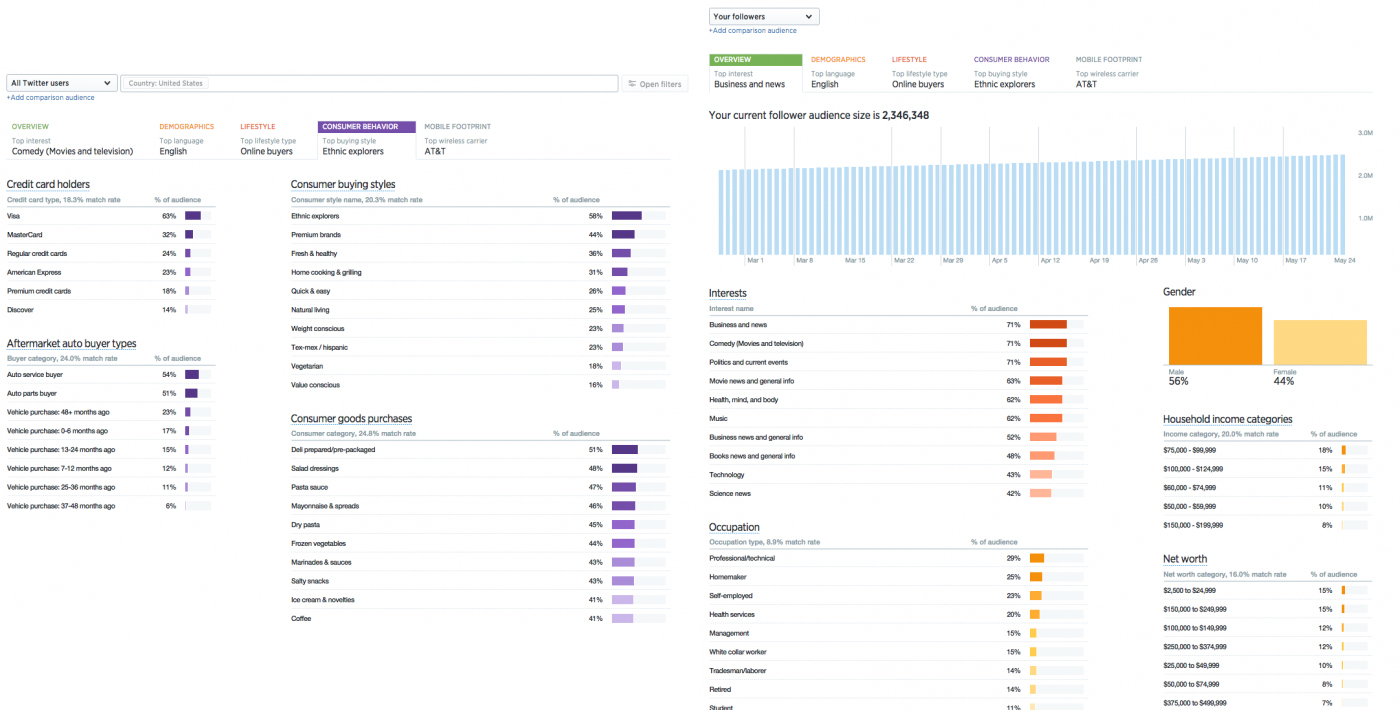Open the left panel's Demographics tab
Viewport: 1400px width, 710px height.
click(186, 127)
